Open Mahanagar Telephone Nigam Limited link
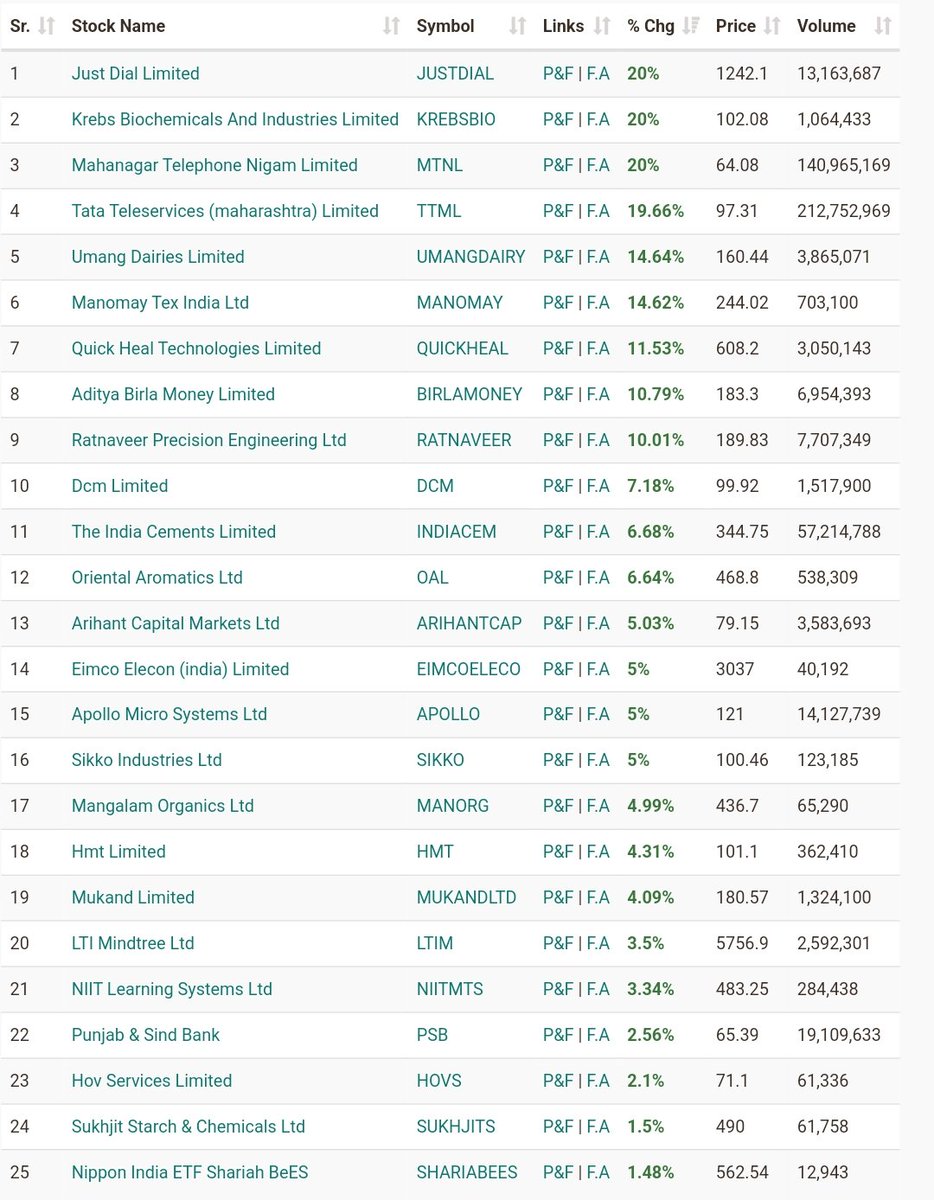934x1200 pixels. [214, 165]
